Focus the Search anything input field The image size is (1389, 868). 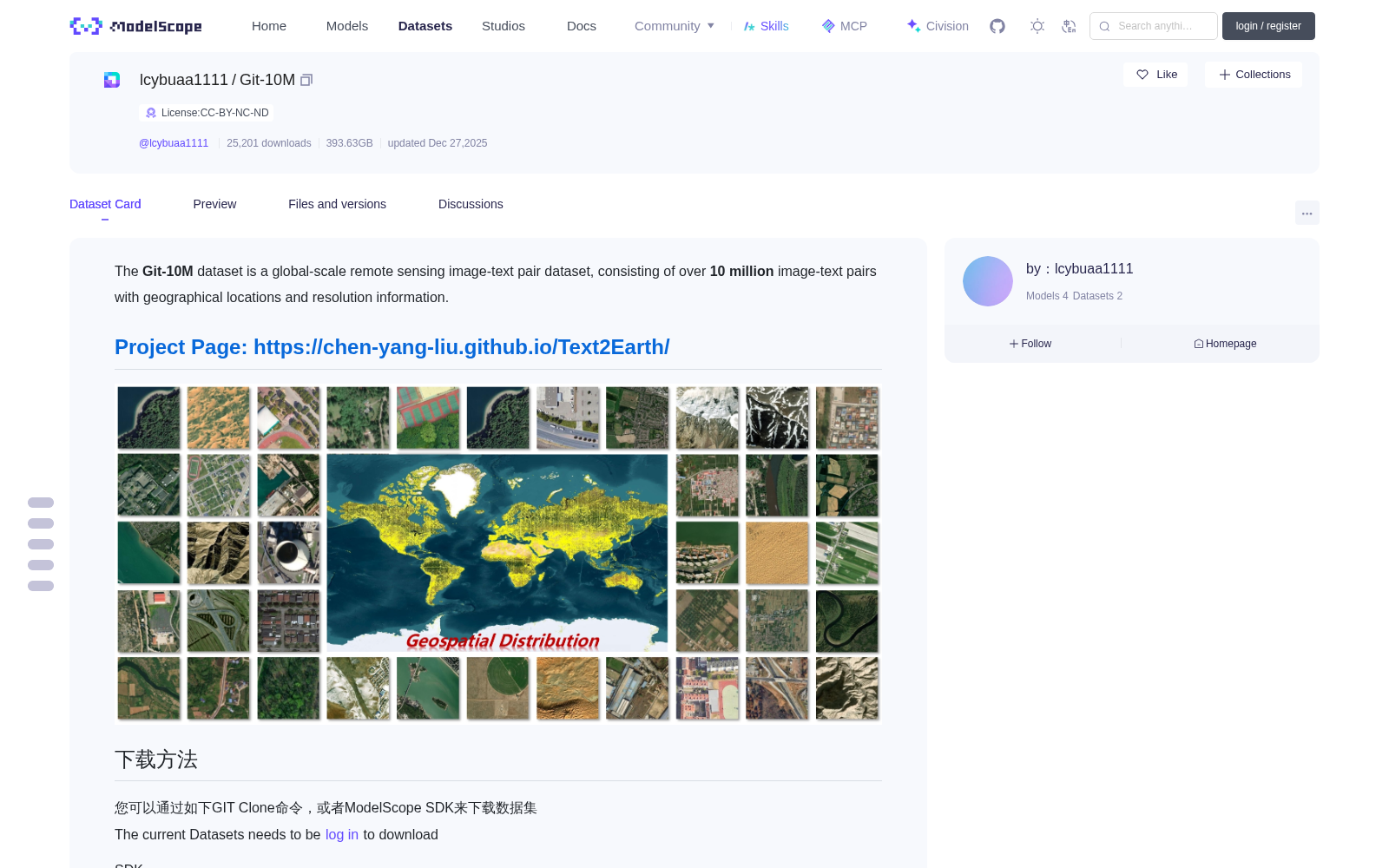coord(1154,26)
